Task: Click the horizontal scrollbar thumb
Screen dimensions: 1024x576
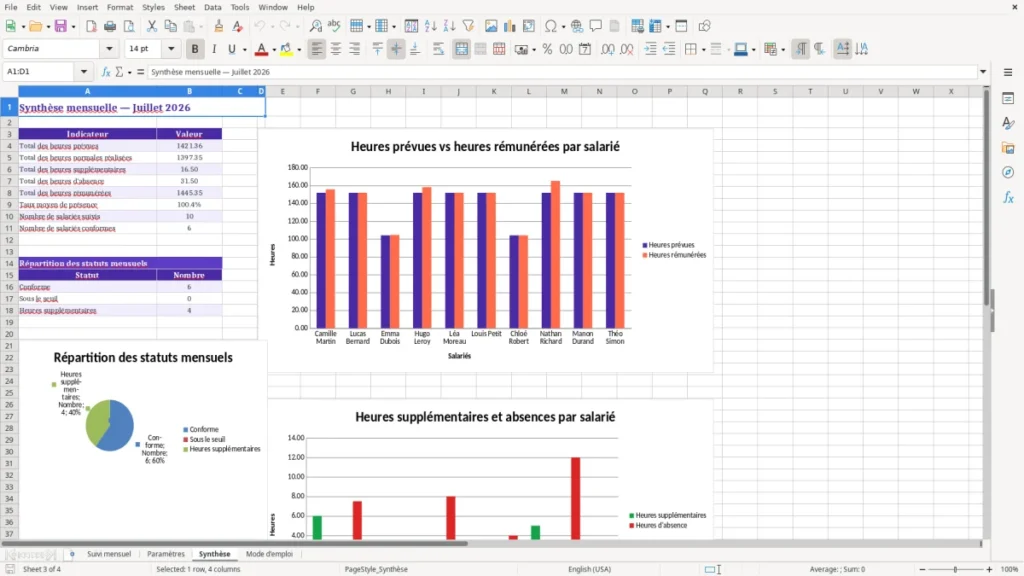Action: (x=234, y=543)
